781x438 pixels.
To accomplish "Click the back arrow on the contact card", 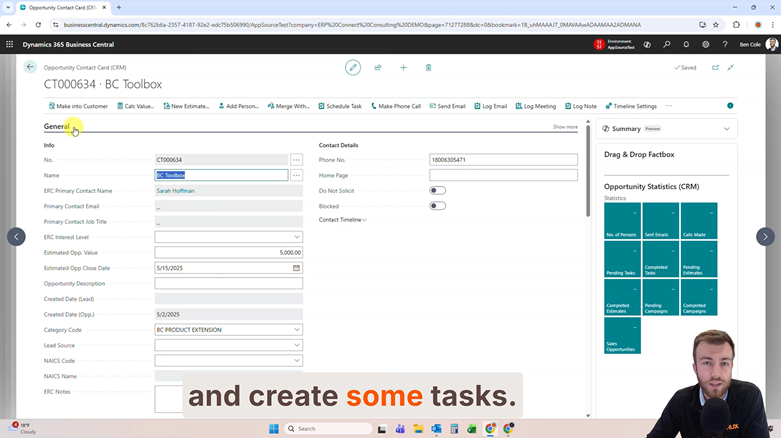I will [30, 67].
